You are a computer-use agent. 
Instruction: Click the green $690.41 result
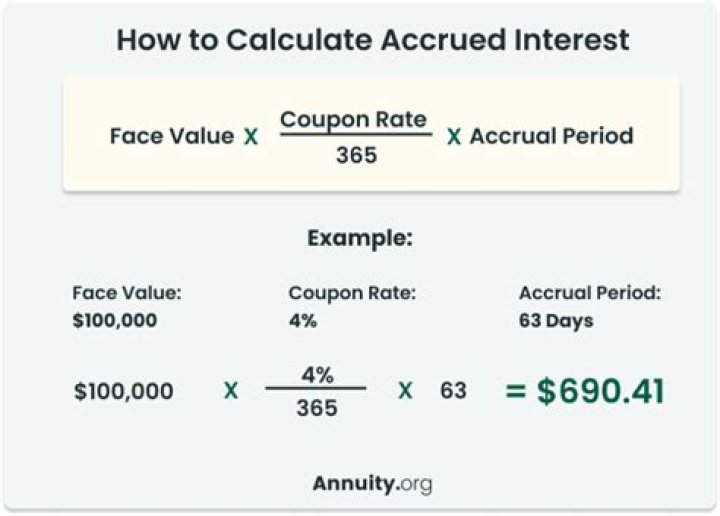[585, 391]
